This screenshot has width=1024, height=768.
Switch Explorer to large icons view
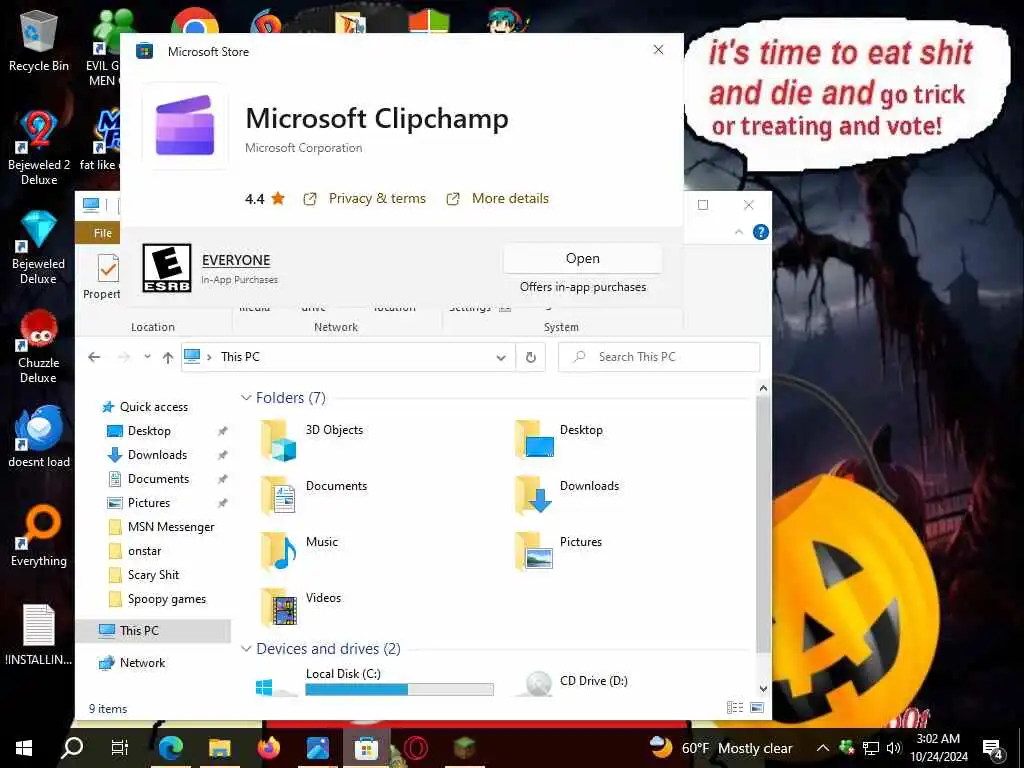pyautogui.click(x=757, y=707)
